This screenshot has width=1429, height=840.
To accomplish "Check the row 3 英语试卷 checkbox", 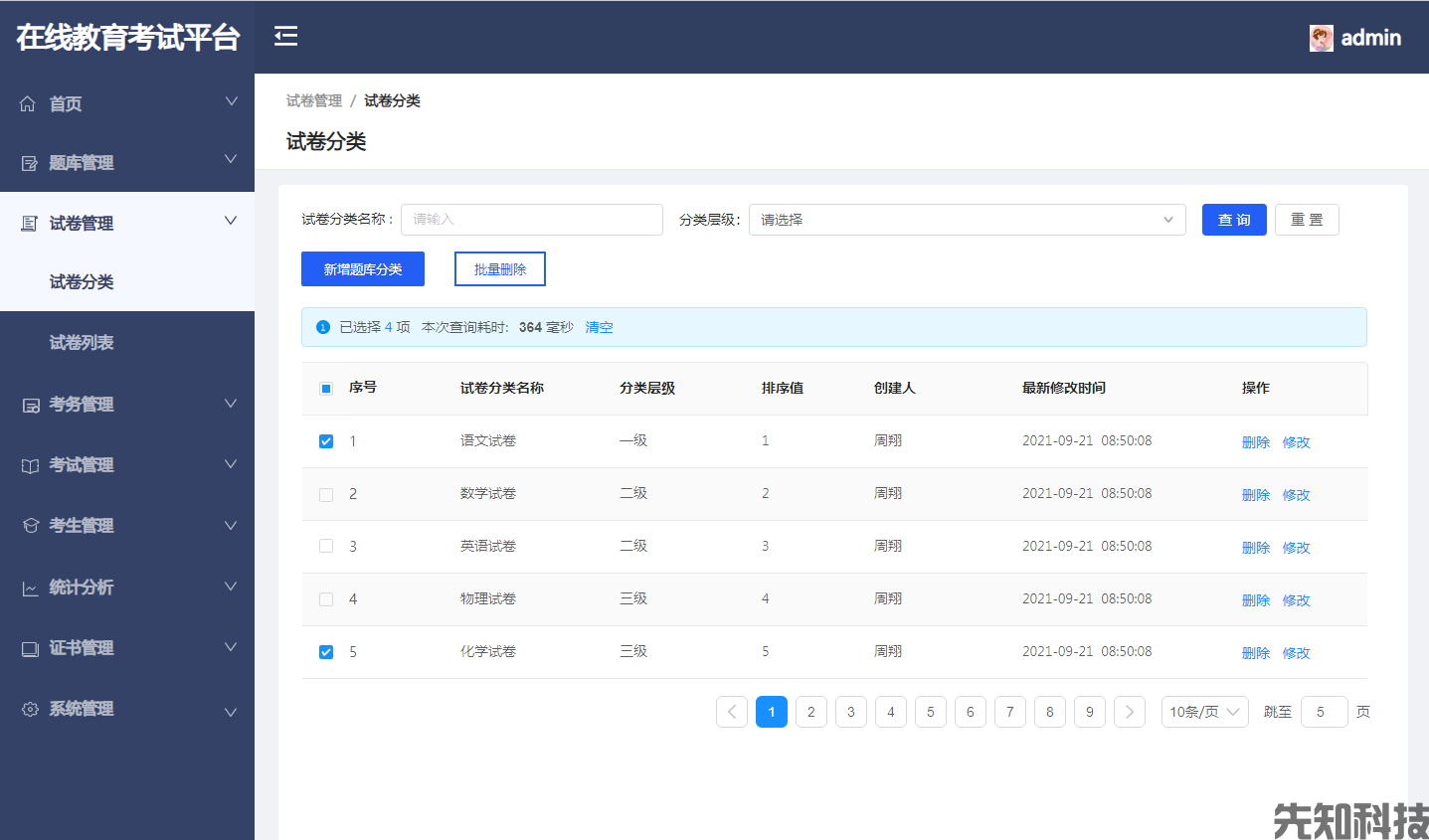I will click(x=326, y=547).
